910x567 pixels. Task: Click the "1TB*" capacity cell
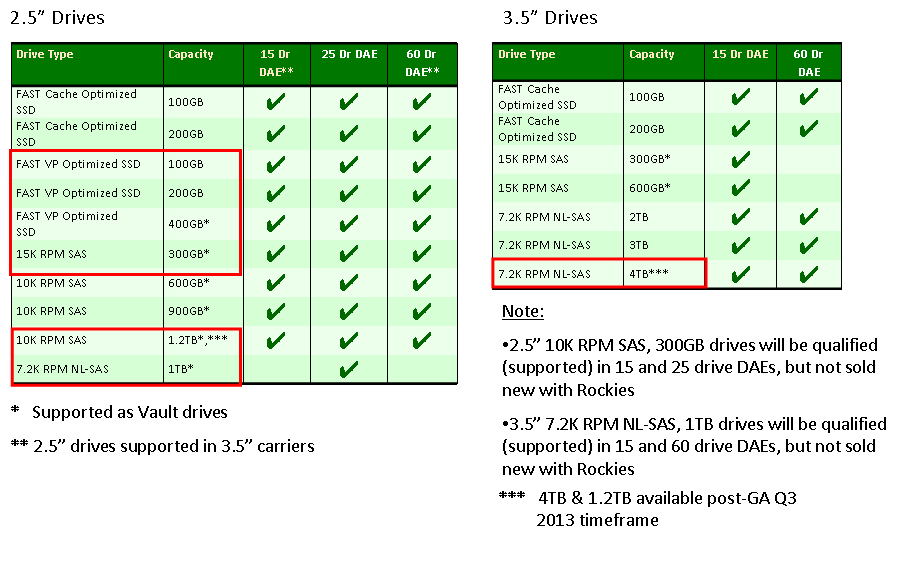point(181,369)
